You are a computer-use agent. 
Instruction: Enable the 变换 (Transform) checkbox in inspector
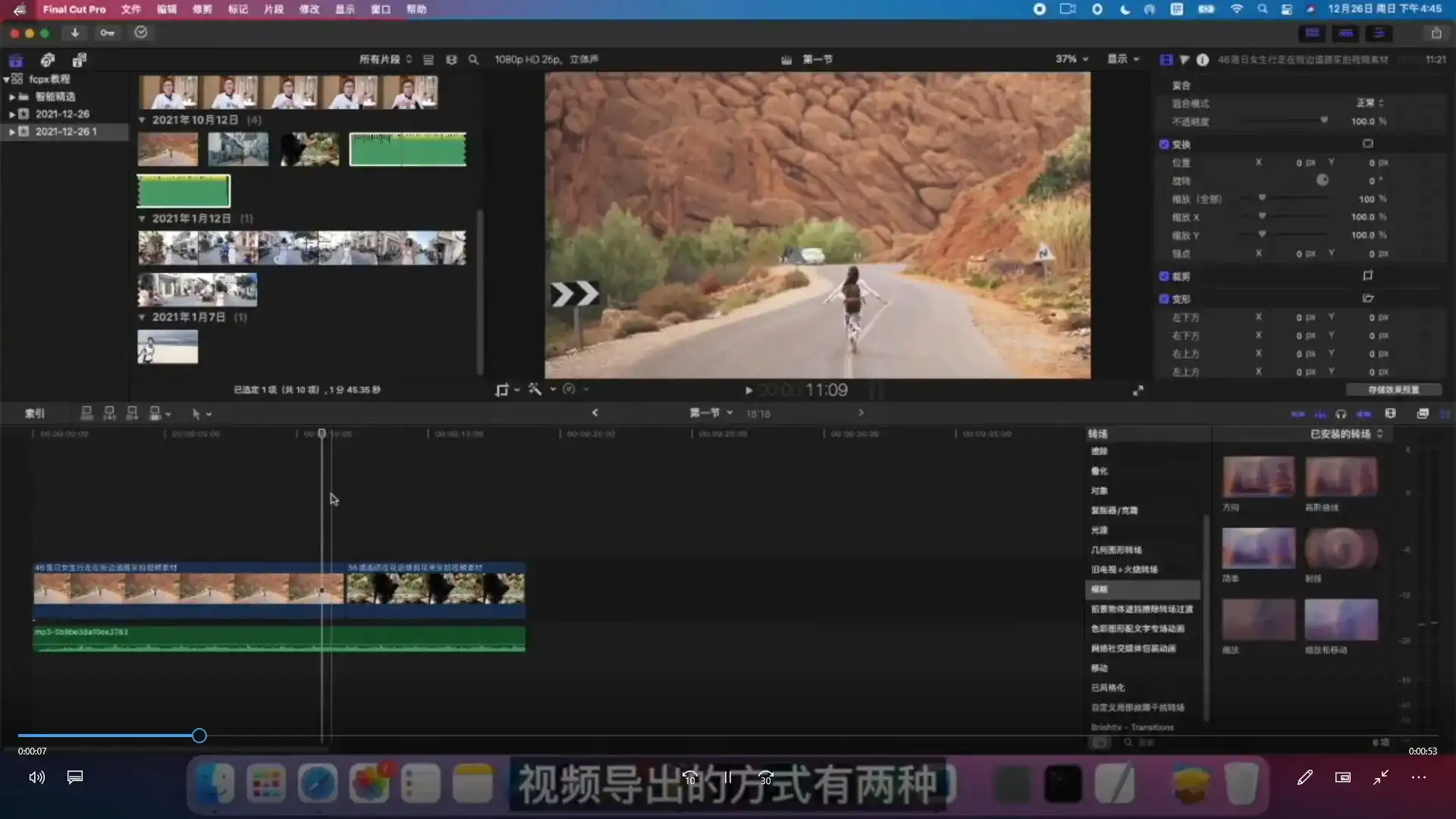coord(1163,143)
